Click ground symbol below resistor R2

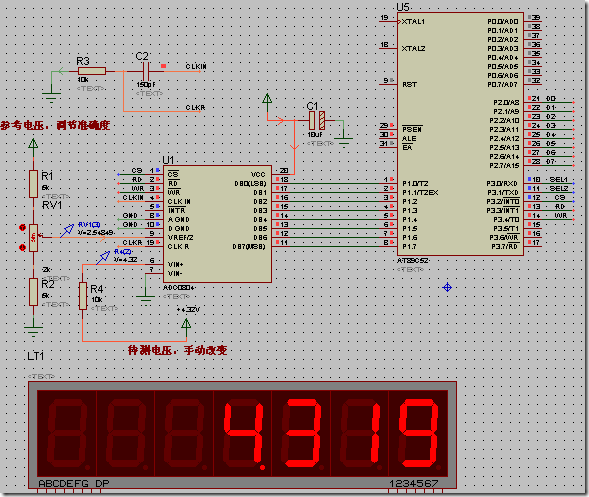click(33, 332)
